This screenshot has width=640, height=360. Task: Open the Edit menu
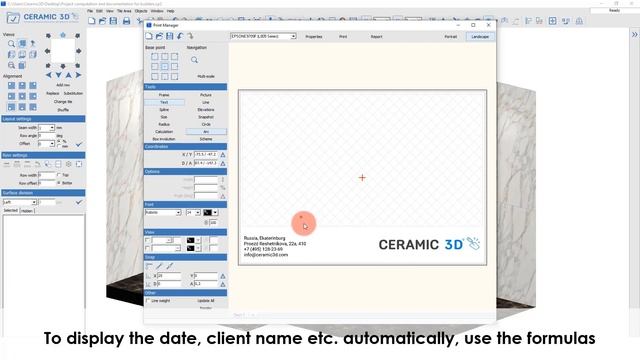(x=99, y=11)
